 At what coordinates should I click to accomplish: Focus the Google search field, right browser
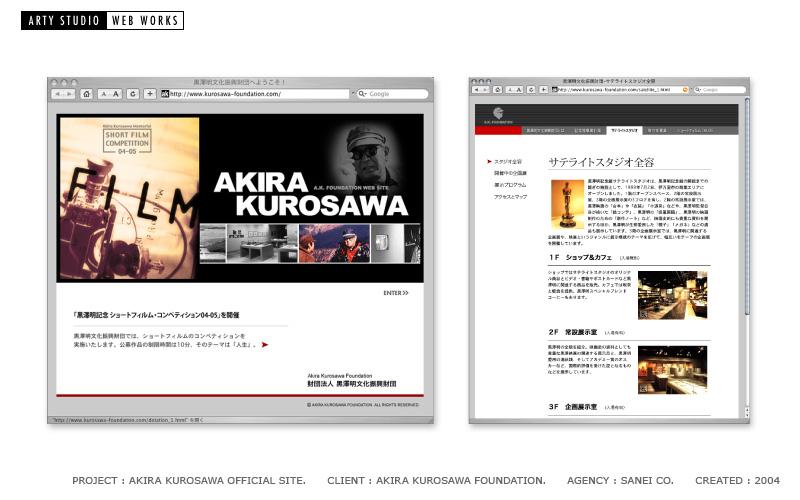[720, 89]
